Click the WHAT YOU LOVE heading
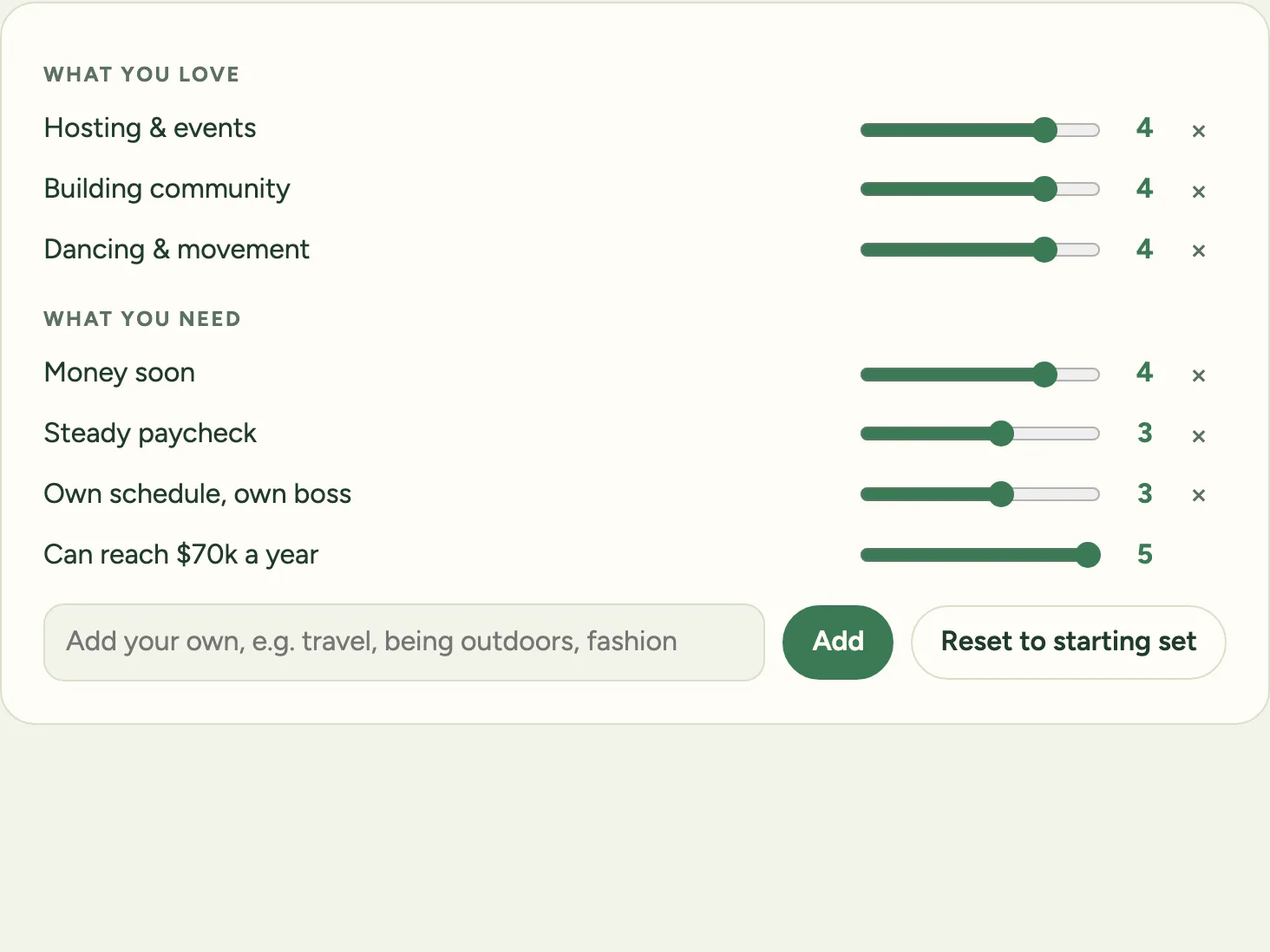This screenshot has height=952, width=1270. tap(141, 75)
